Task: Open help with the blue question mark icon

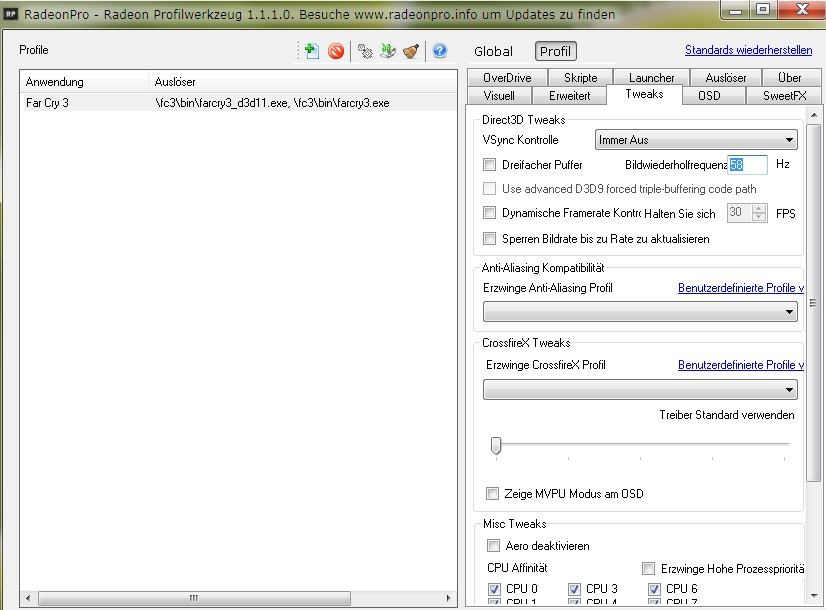Action: click(440, 51)
